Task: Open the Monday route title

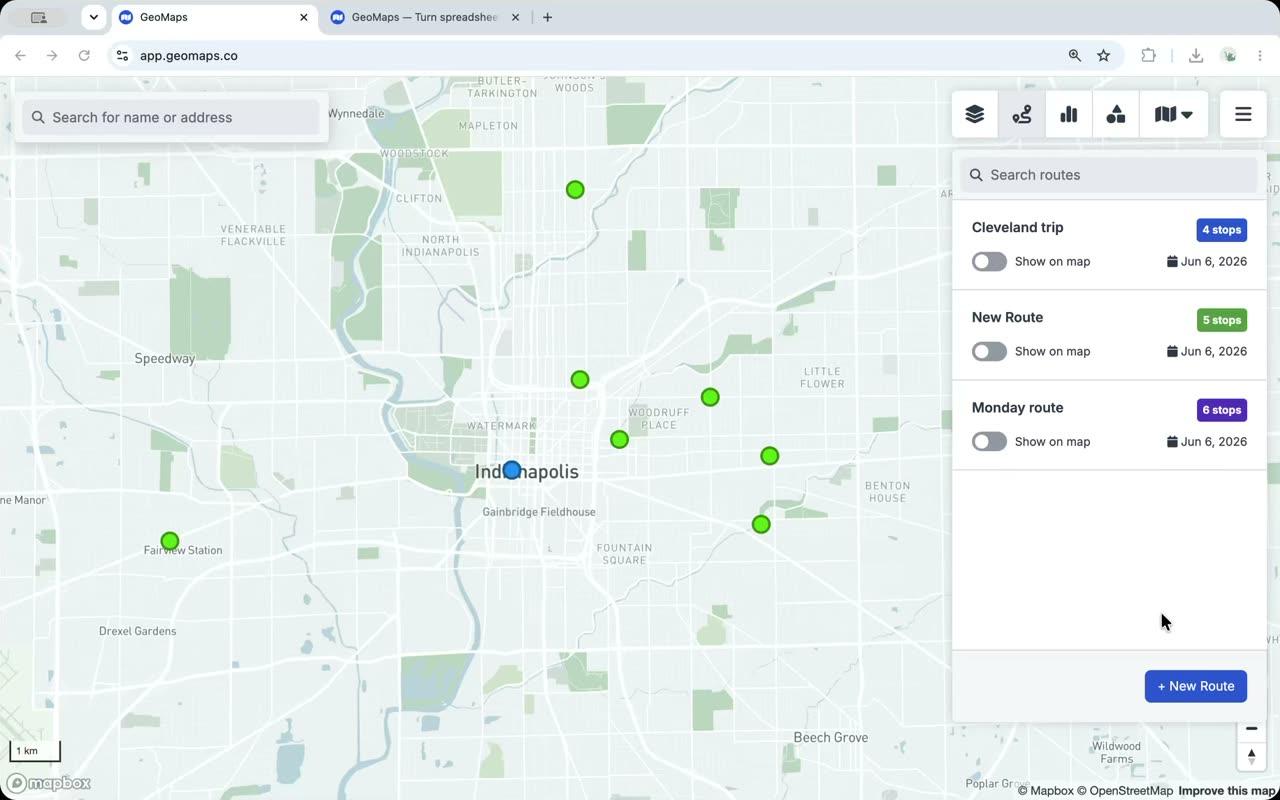Action: 1017,407
